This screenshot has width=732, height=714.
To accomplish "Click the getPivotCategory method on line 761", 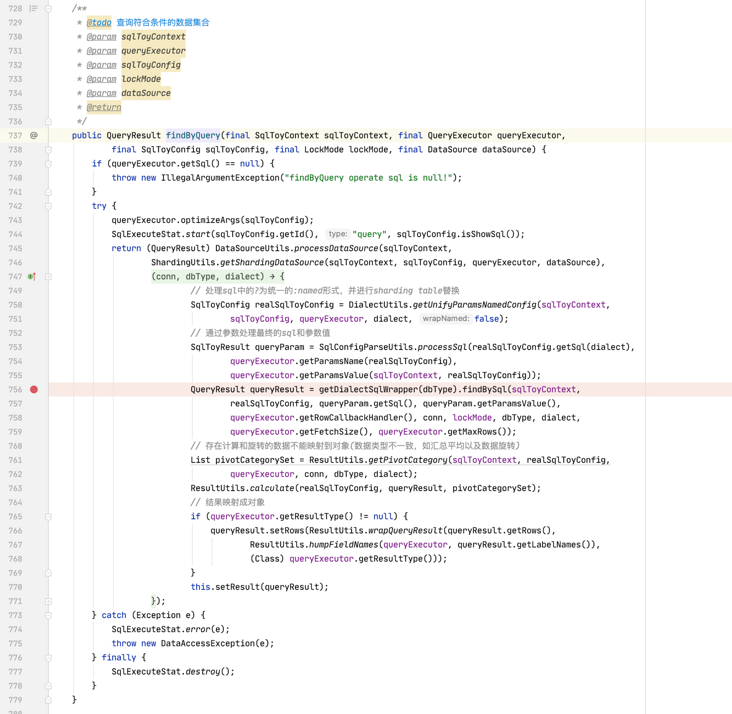I will tap(408, 460).
